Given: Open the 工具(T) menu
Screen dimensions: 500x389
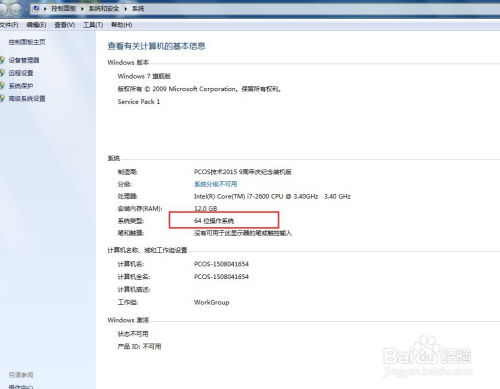Looking at the screenshot, I should click(x=93, y=25).
